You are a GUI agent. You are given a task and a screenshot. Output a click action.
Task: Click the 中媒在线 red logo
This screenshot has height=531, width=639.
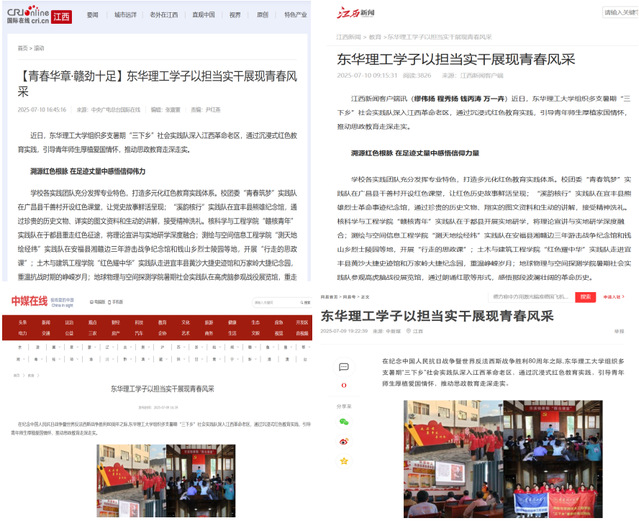(x=29, y=301)
